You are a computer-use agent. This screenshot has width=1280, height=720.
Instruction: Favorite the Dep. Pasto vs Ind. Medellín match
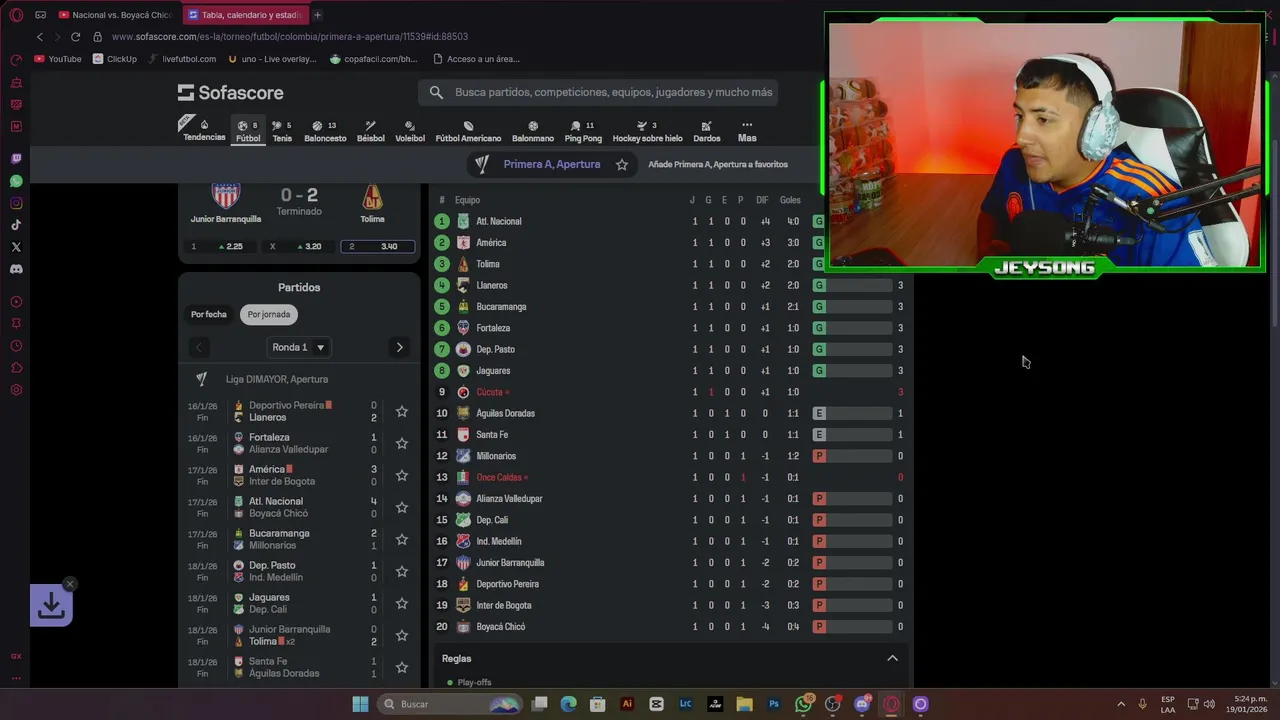tap(401, 571)
